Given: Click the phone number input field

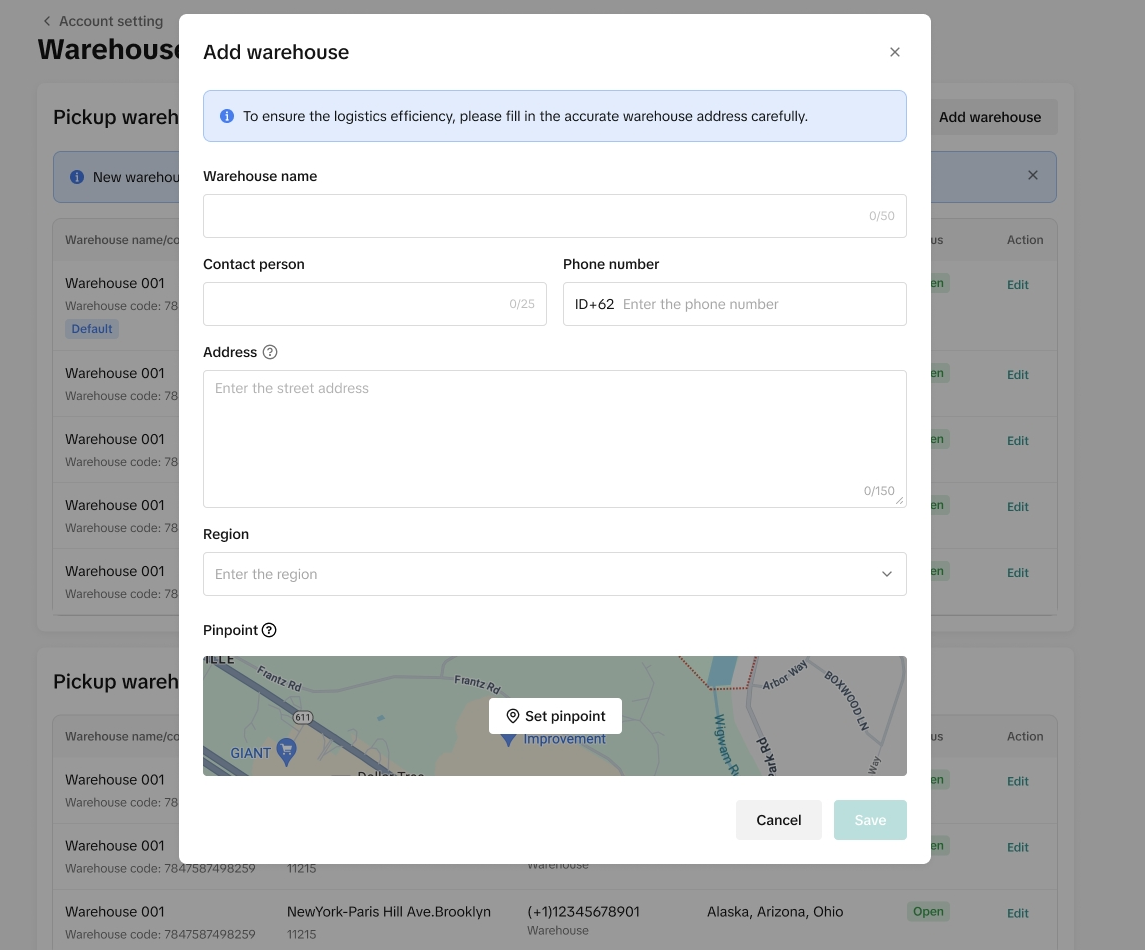Looking at the screenshot, I should (758, 304).
